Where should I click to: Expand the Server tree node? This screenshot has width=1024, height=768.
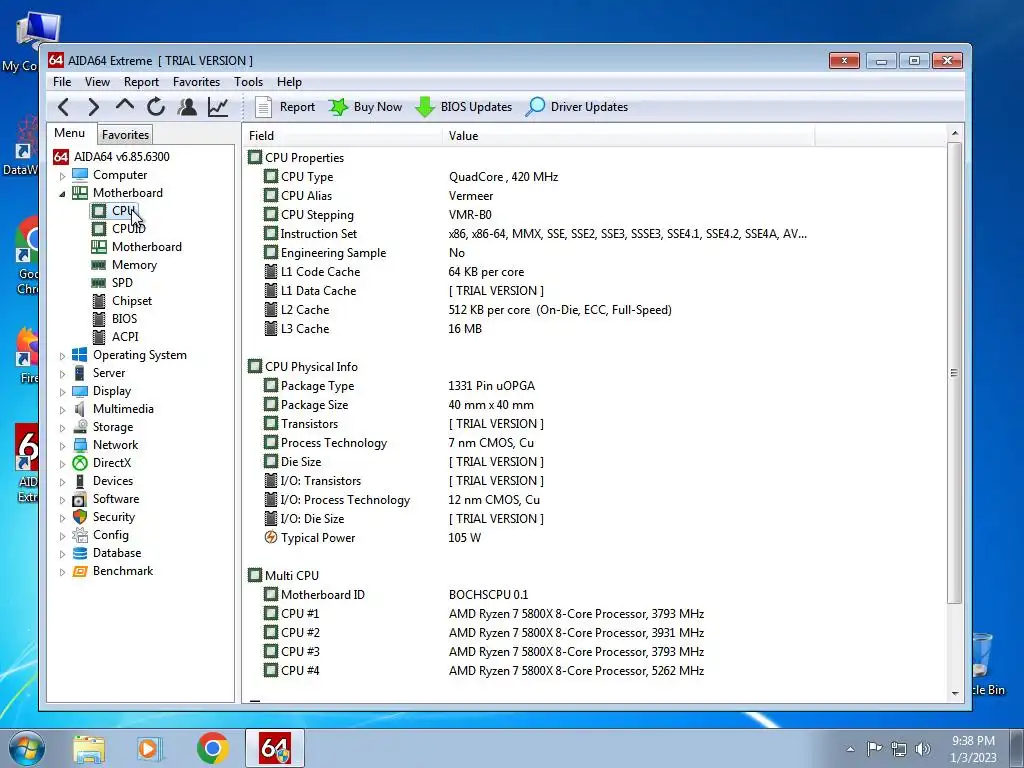point(63,374)
